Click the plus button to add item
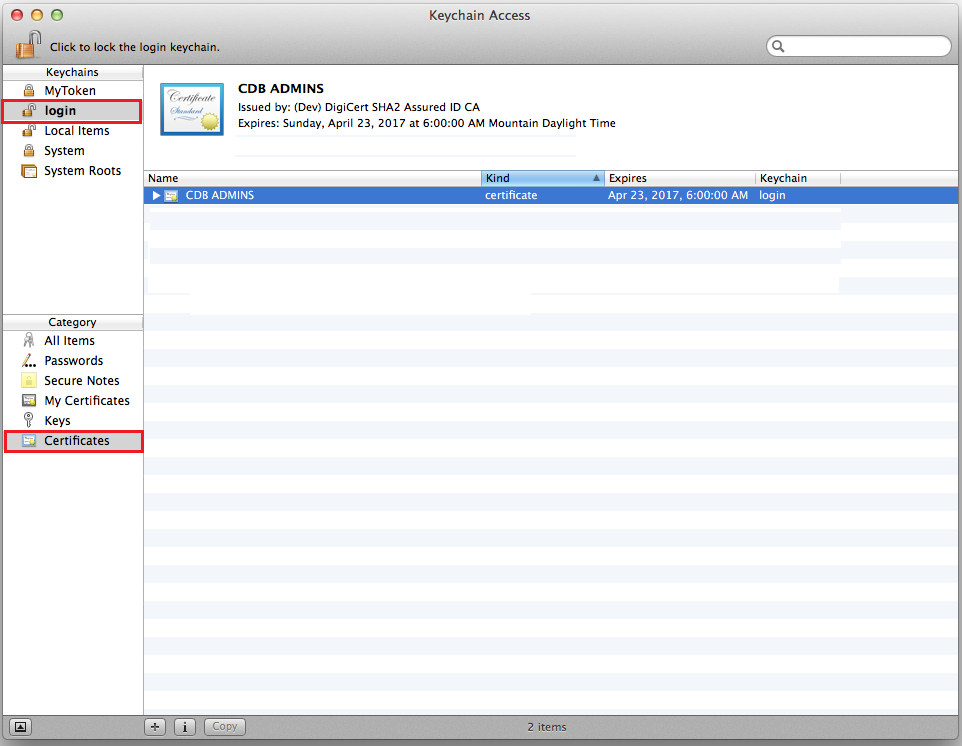The width and height of the screenshot is (962, 746). point(155,727)
